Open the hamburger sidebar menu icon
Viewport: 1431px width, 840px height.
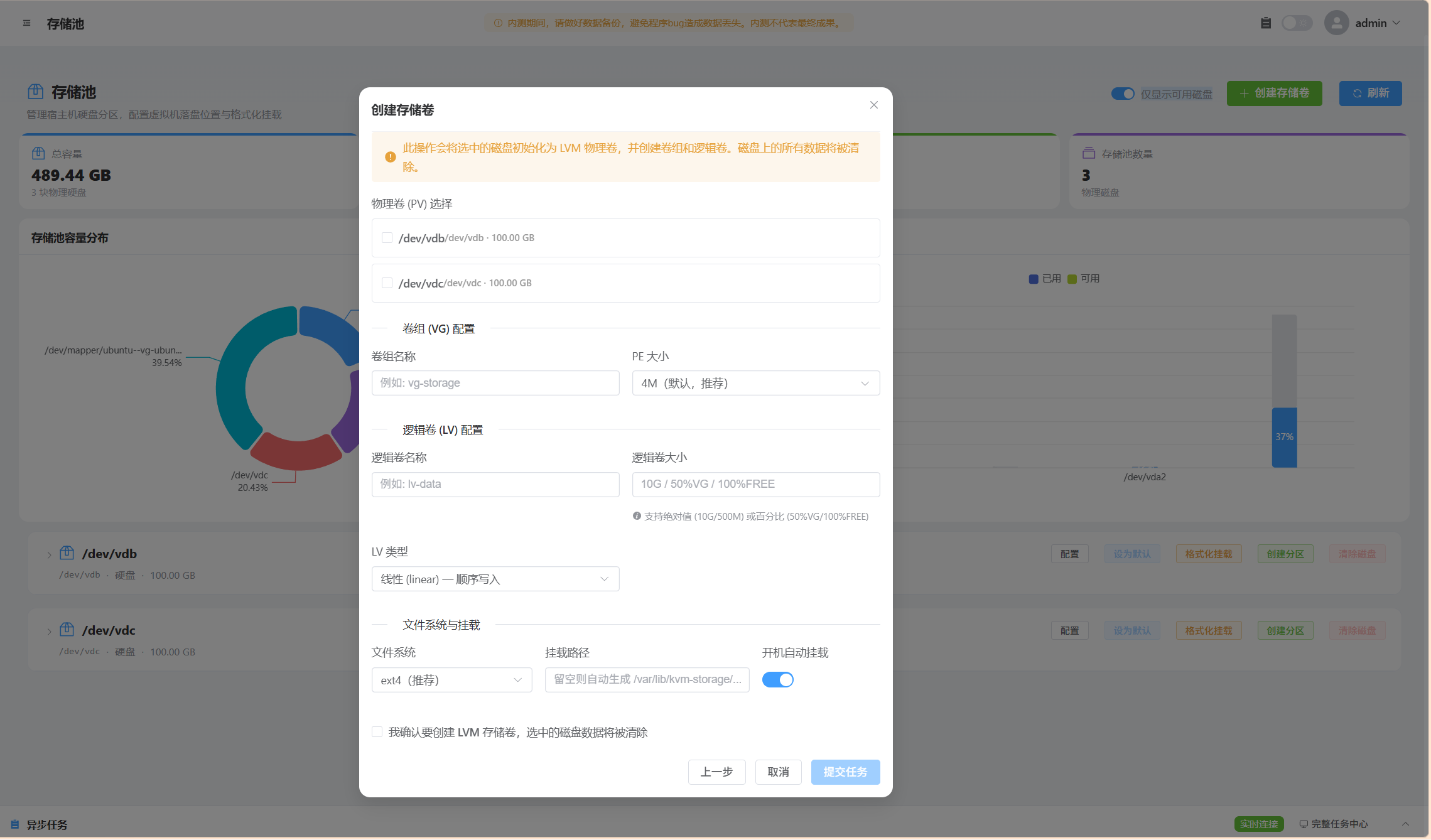tap(26, 23)
